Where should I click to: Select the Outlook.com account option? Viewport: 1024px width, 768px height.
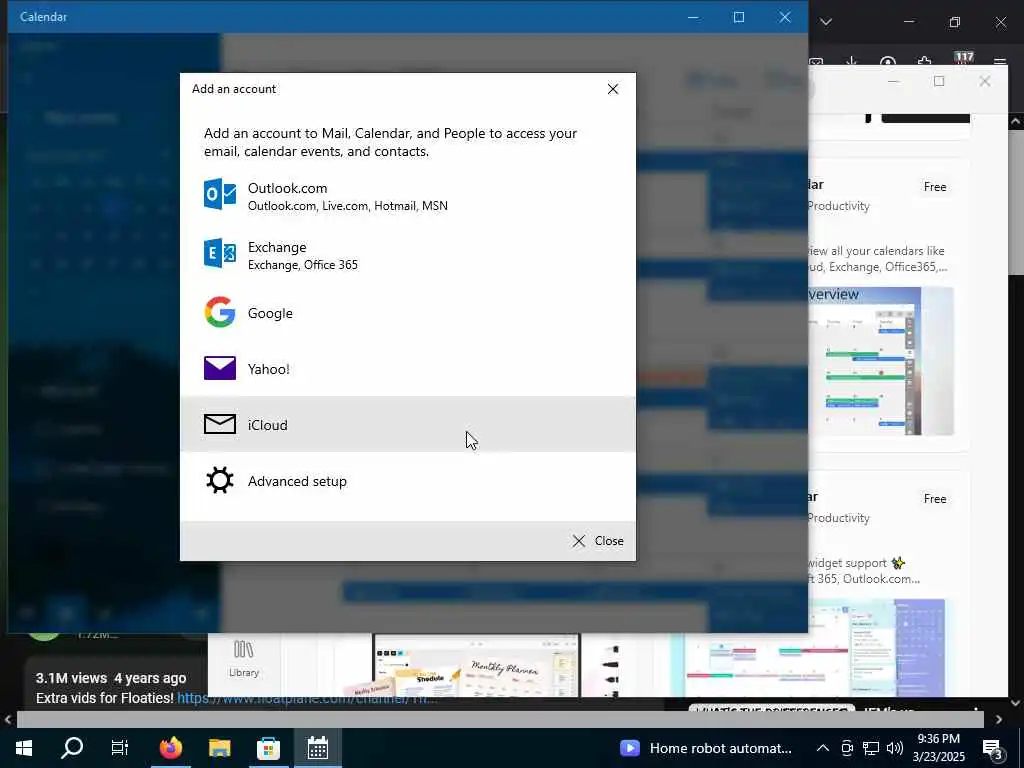[408, 196]
